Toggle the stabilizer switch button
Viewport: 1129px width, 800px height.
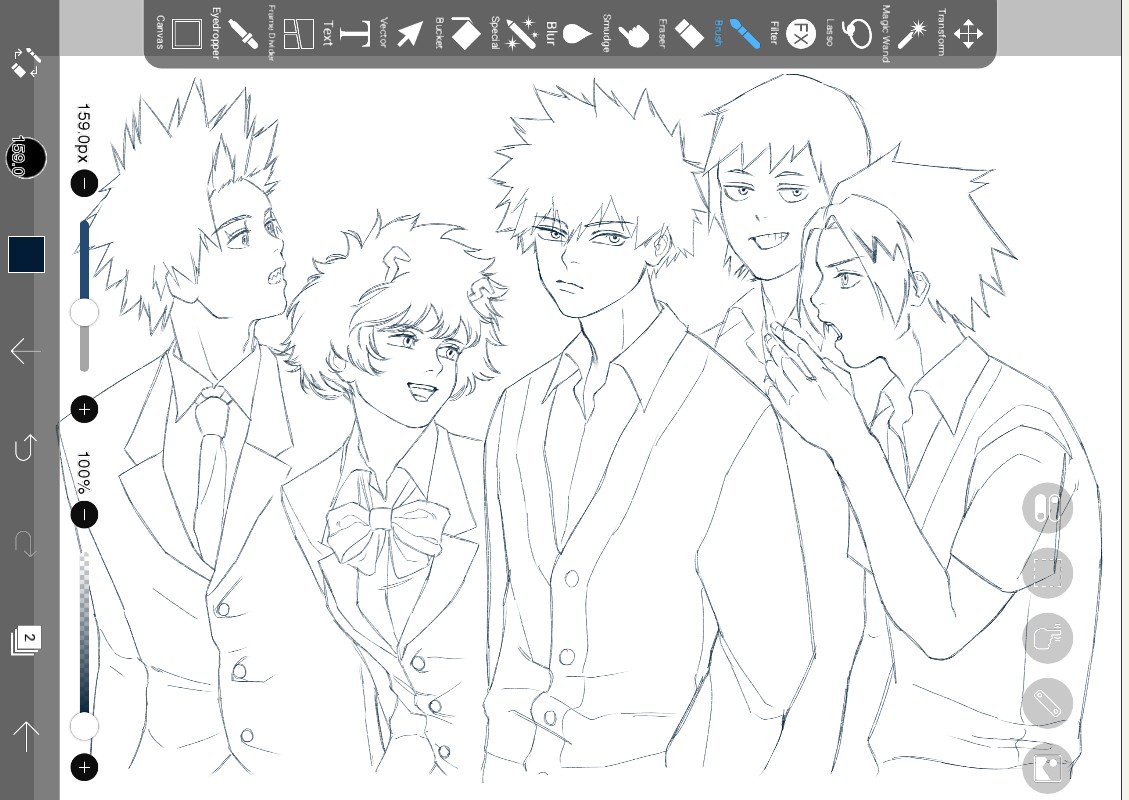point(1047,508)
